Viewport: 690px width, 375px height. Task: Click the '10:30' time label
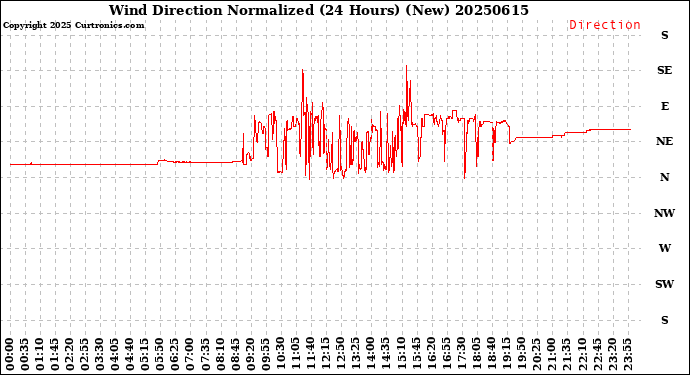280,354
